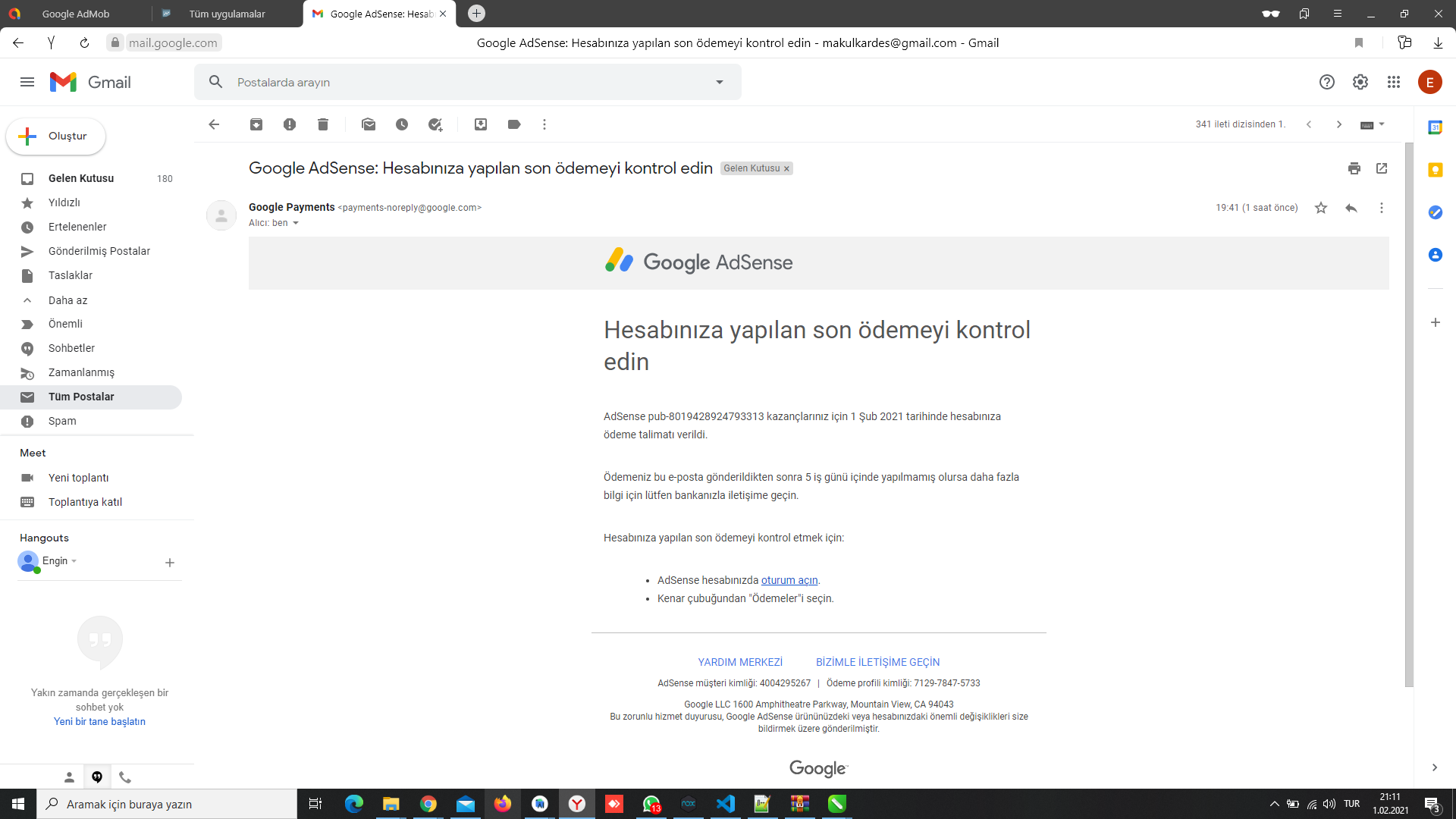Screen dimensions: 1456x819
Task: Open Google Calendar side panel
Action: (x=1436, y=127)
